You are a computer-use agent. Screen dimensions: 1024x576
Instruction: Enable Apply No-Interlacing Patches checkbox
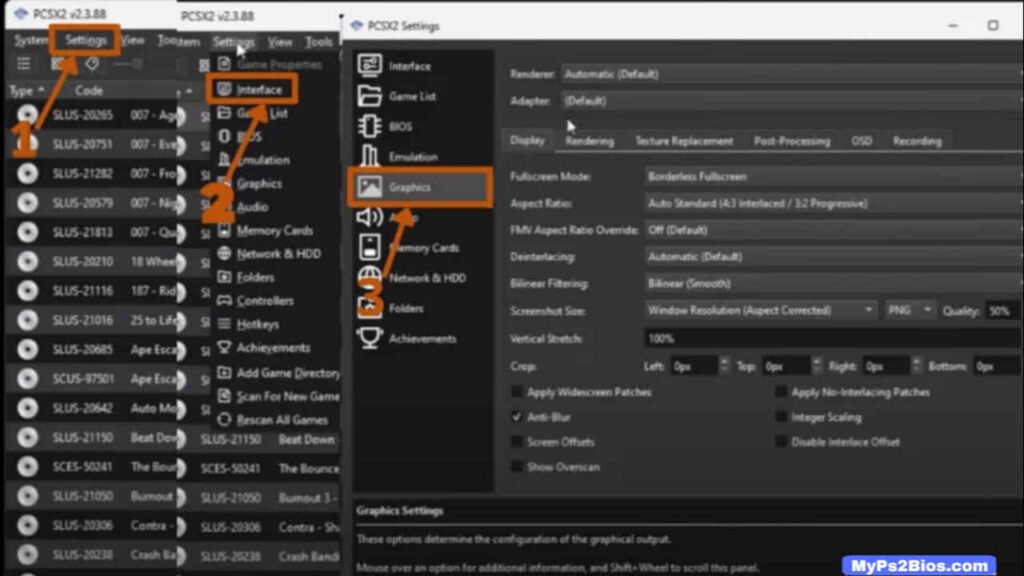[x=780, y=392]
